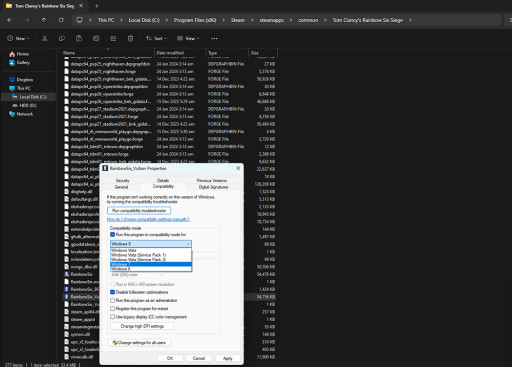The width and height of the screenshot is (512, 367).
Task: Click the Paste clipboard icon
Action: click(x=79, y=38)
